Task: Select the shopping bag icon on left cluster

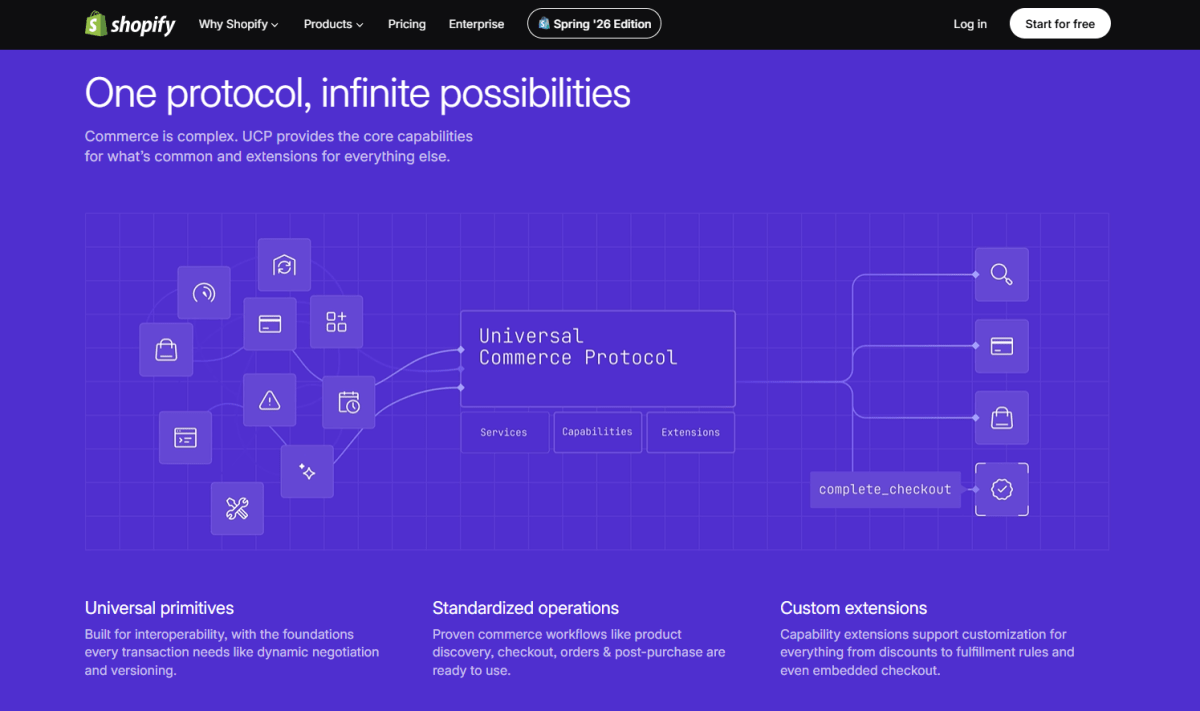Action: (166, 350)
